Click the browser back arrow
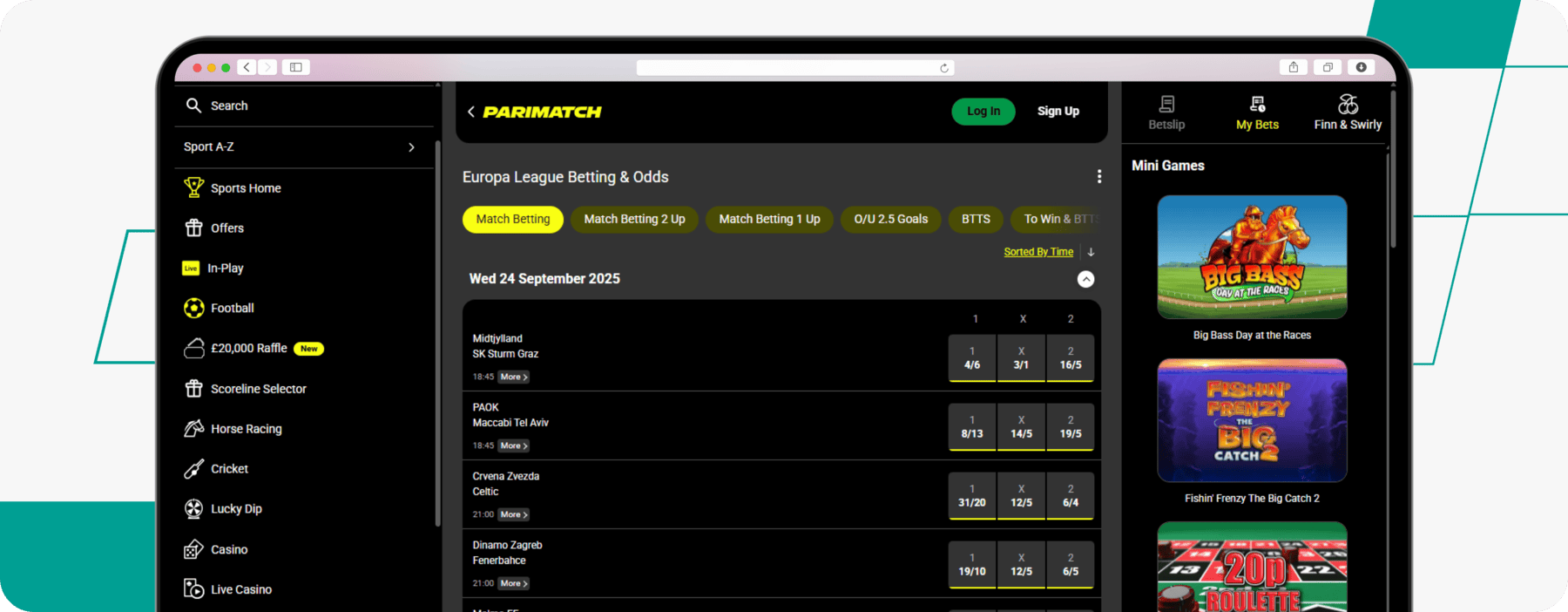 pyautogui.click(x=247, y=67)
